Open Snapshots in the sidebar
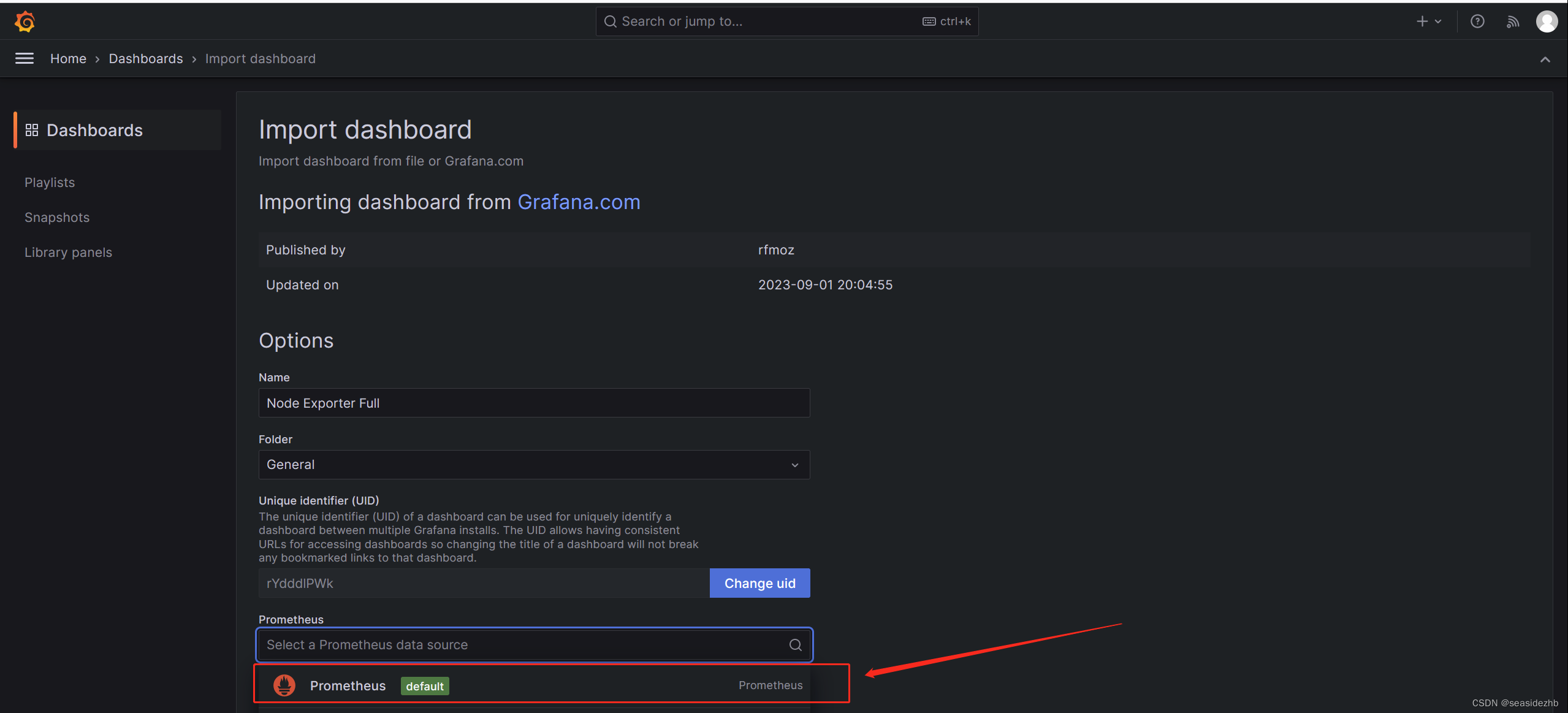This screenshot has width=1568, height=713. click(x=57, y=217)
